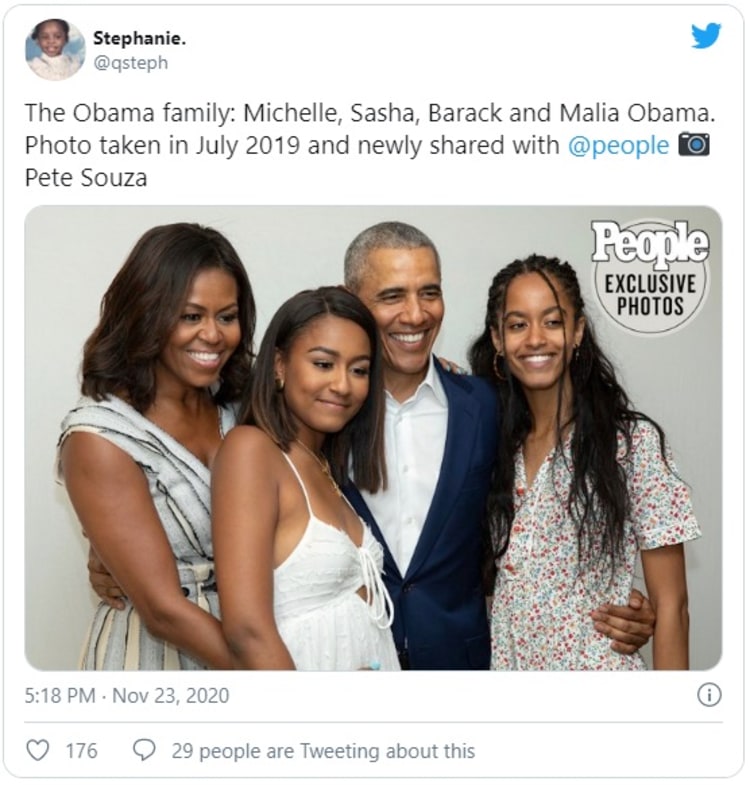The width and height of the screenshot is (750, 785).
Task: Open Stephanie's profile avatar
Action: click(55, 50)
